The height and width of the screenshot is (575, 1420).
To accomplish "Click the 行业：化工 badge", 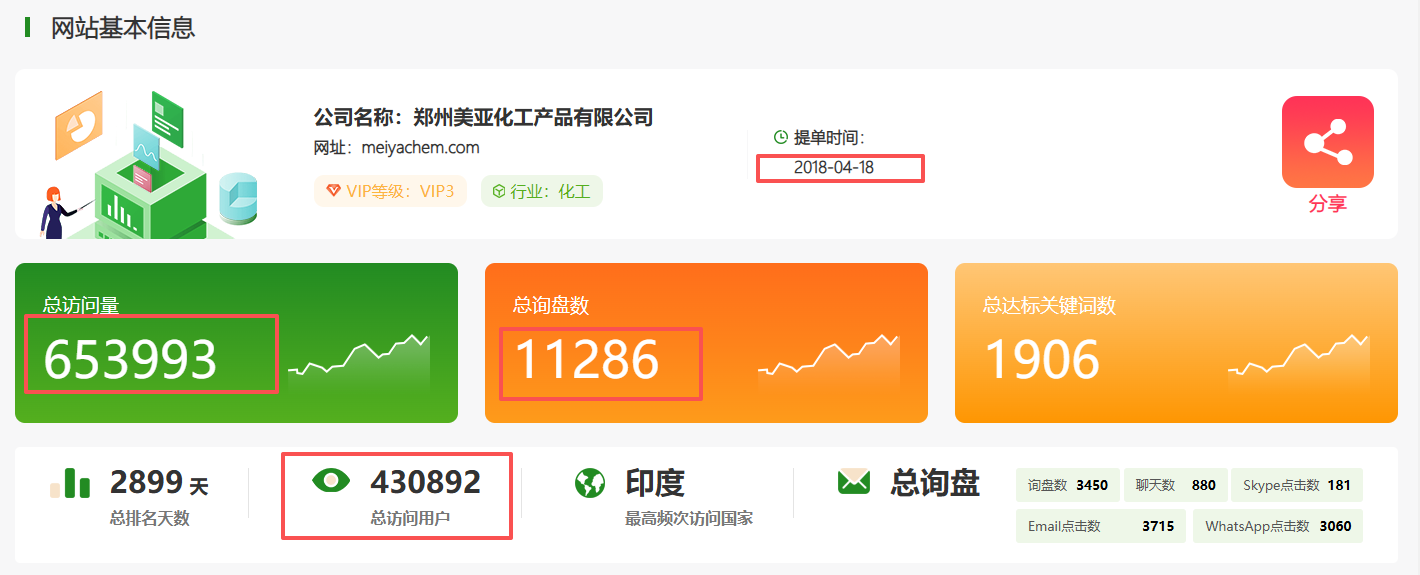I will point(542,191).
